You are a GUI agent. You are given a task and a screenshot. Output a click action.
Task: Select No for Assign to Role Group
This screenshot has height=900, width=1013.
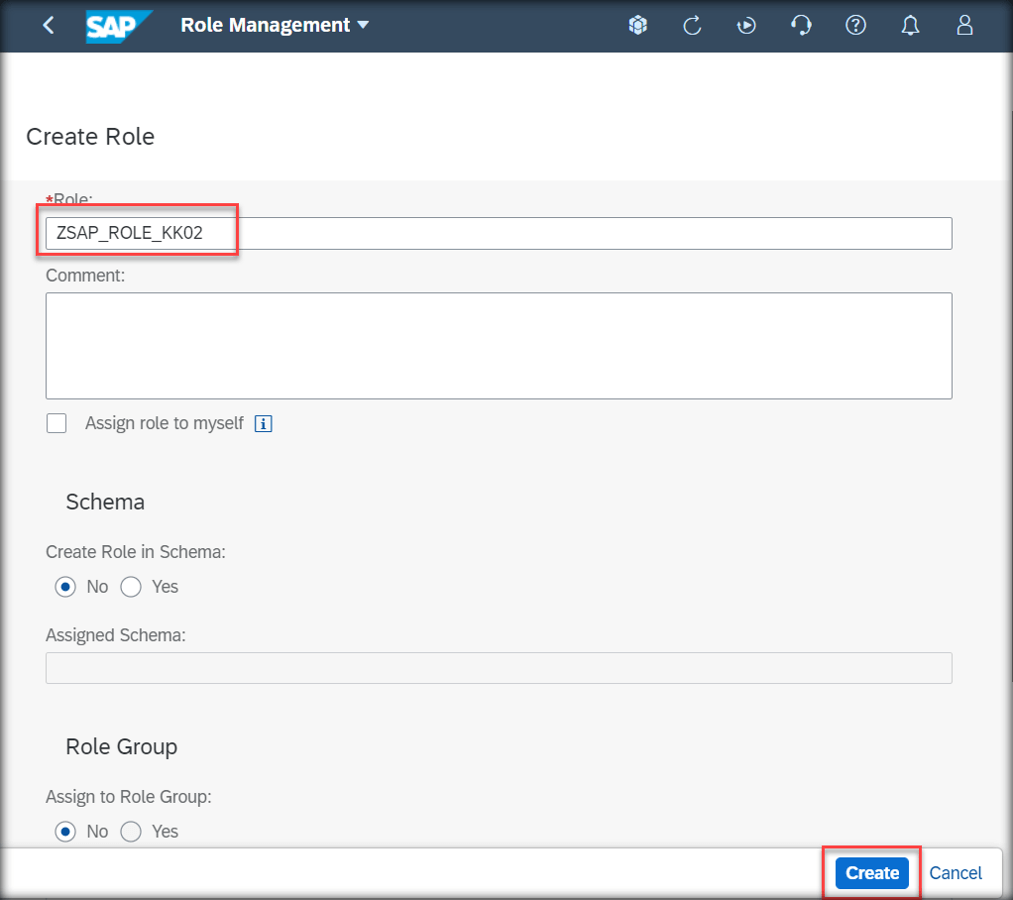click(x=65, y=832)
